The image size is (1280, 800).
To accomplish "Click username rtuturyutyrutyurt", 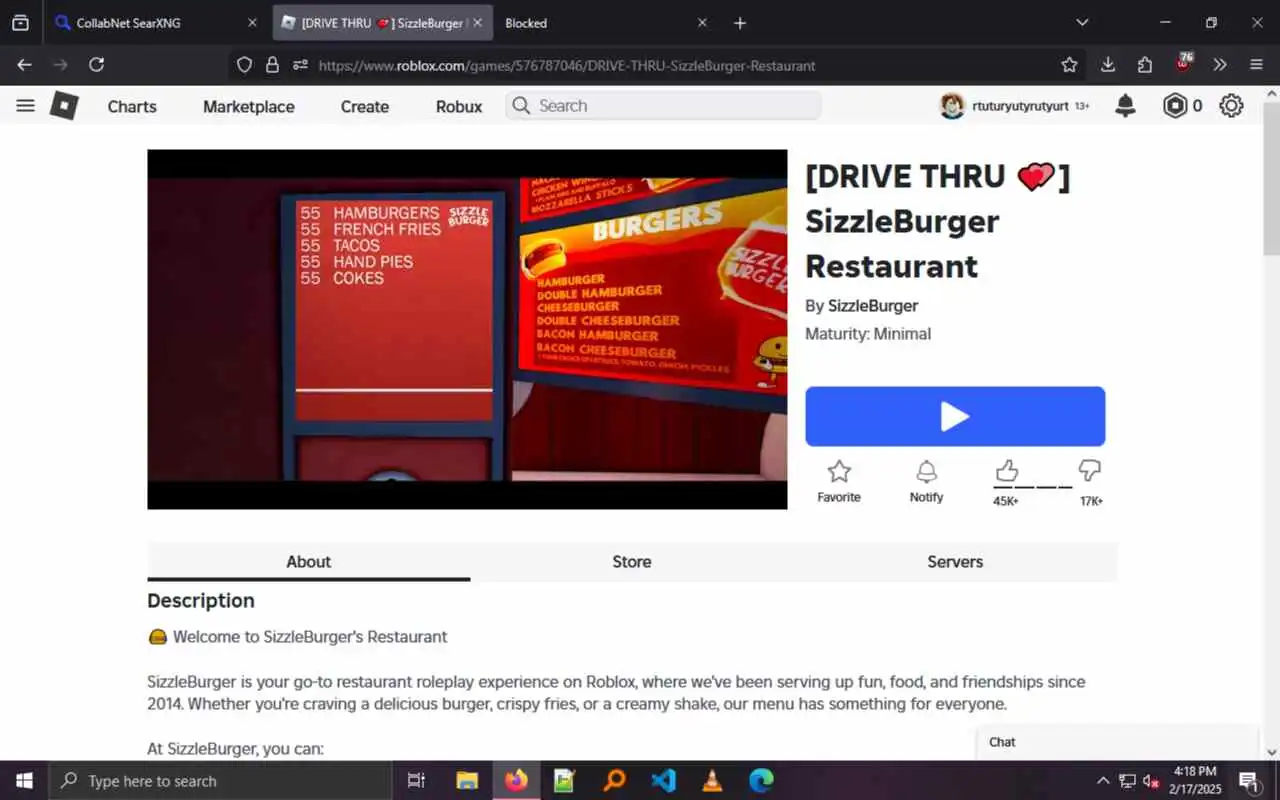I will (1020, 106).
